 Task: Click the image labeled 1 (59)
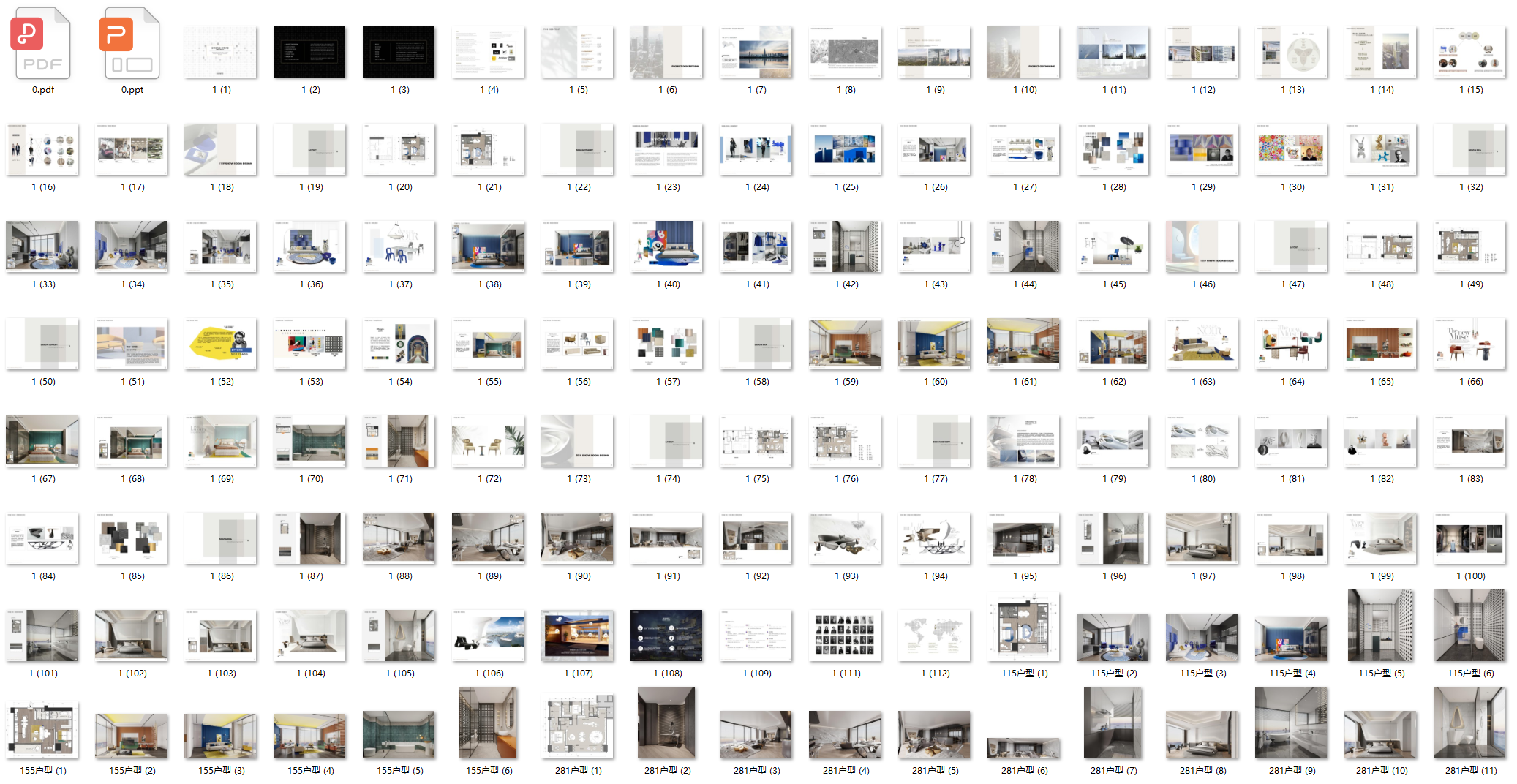click(x=845, y=344)
